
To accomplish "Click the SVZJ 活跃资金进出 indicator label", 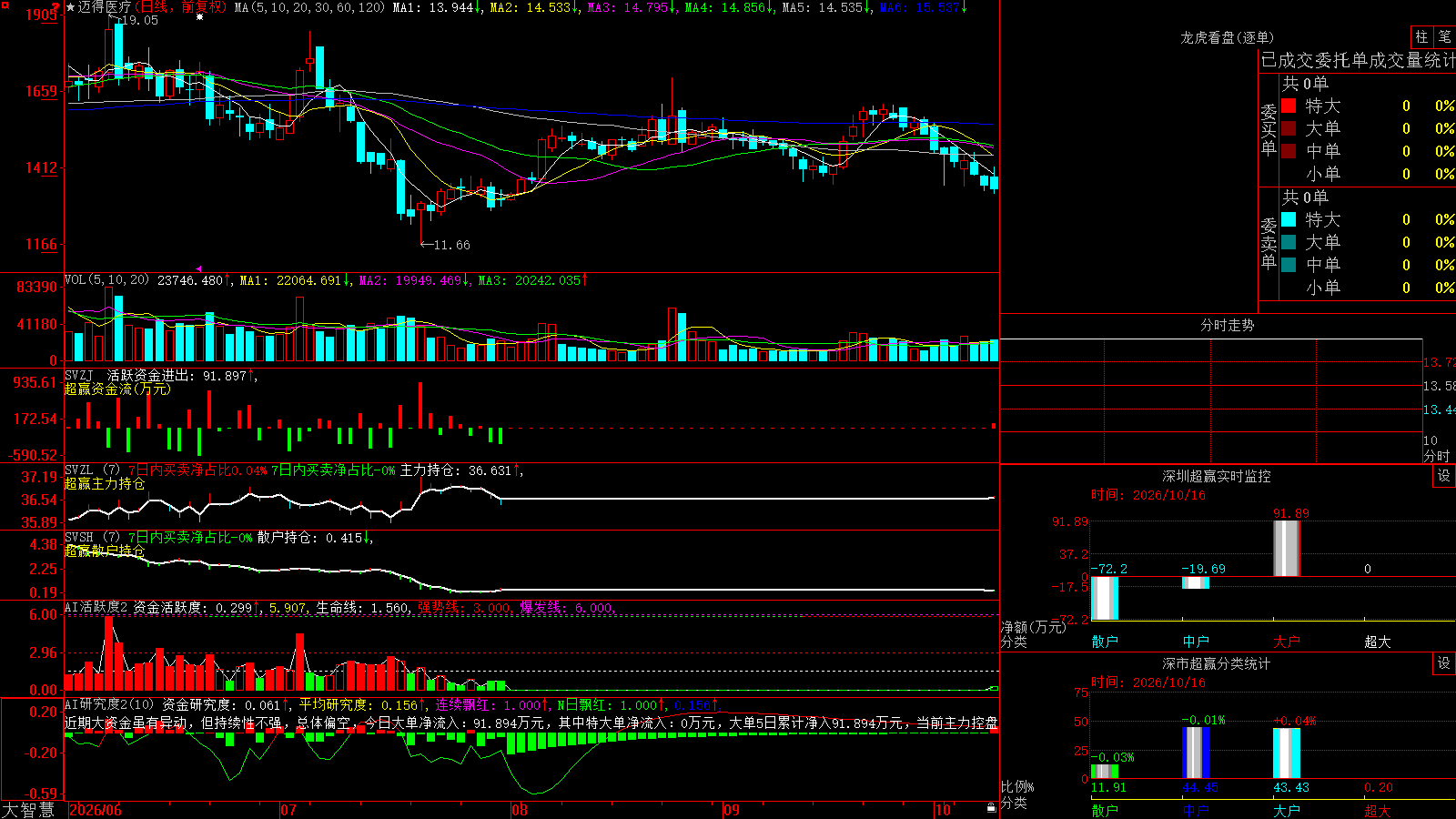I will 131,375.
